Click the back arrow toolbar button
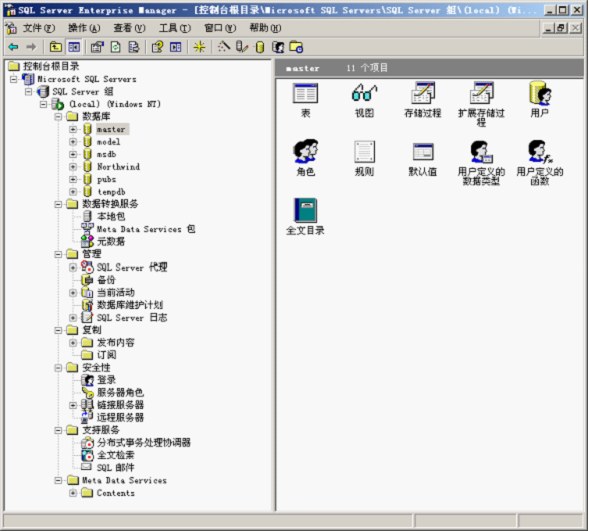This screenshot has height=532, width=589. pos(14,47)
